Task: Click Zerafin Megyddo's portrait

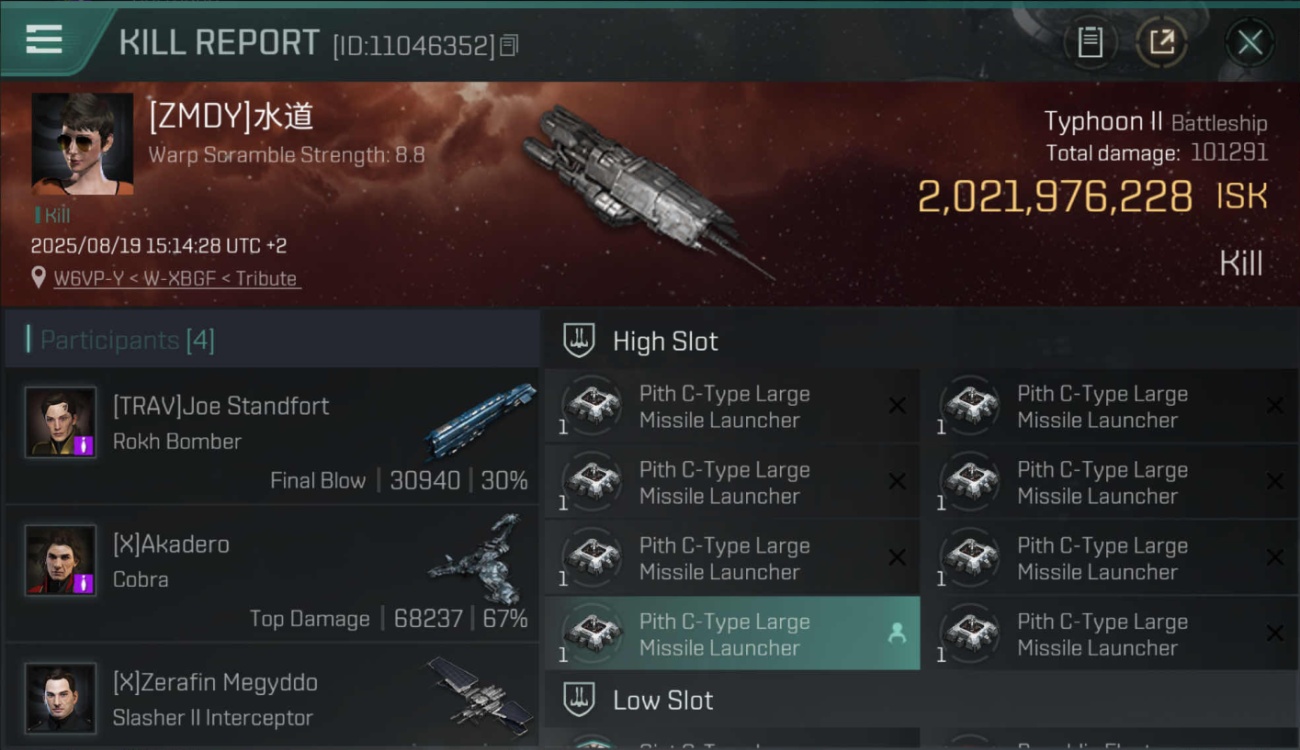Action: [x=61, y=698]
